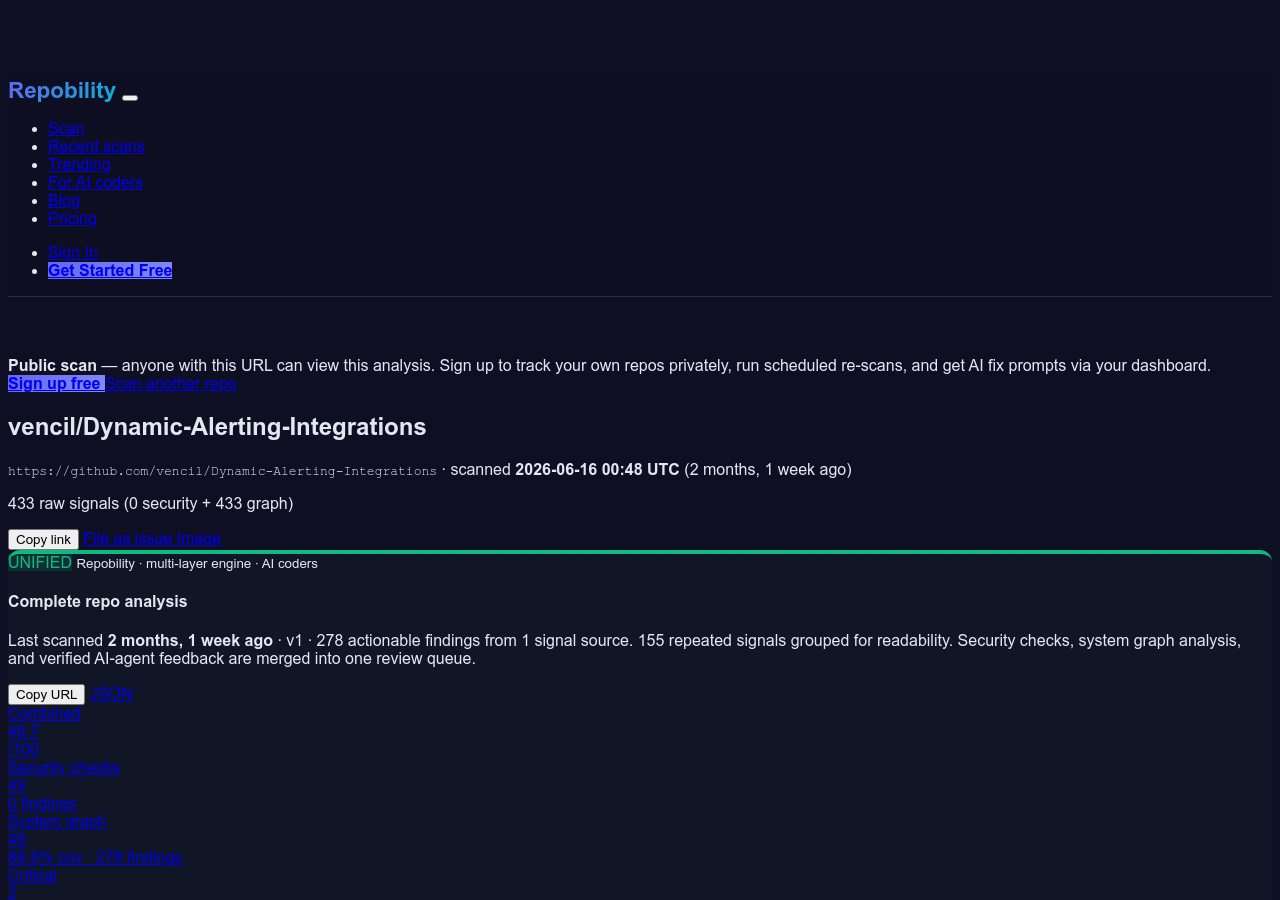This screenshot has width=1280, height=900.
Task: Open the Pricing page
Action: point(72,218)
